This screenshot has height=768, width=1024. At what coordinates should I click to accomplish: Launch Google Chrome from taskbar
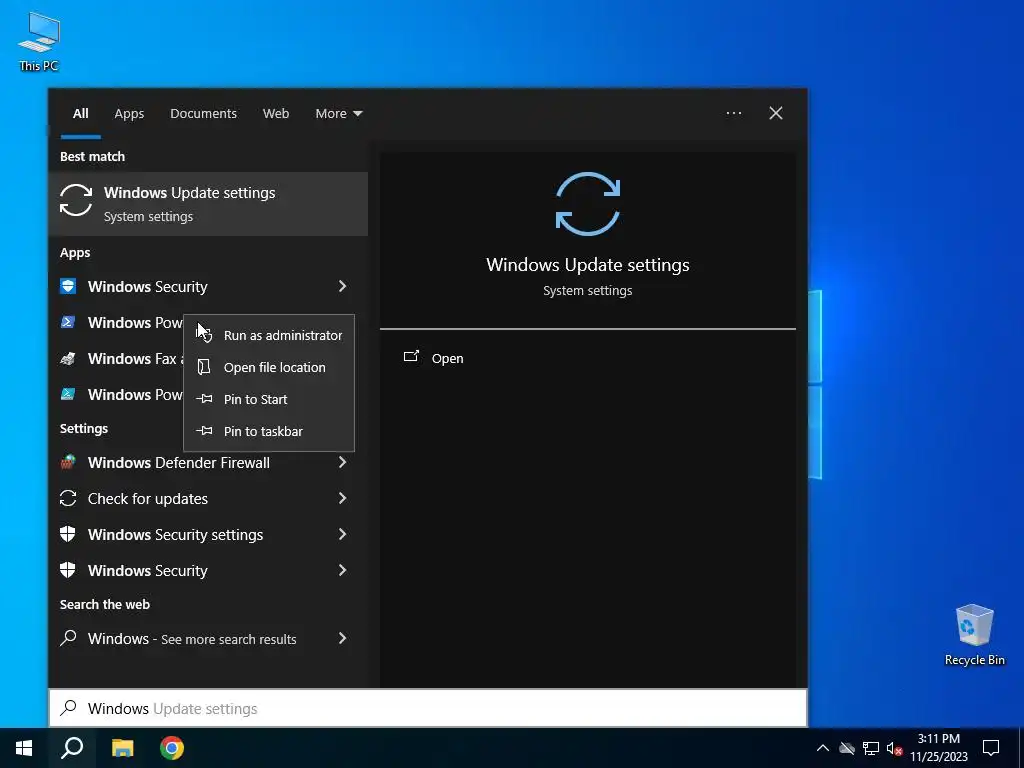[172, 748]
